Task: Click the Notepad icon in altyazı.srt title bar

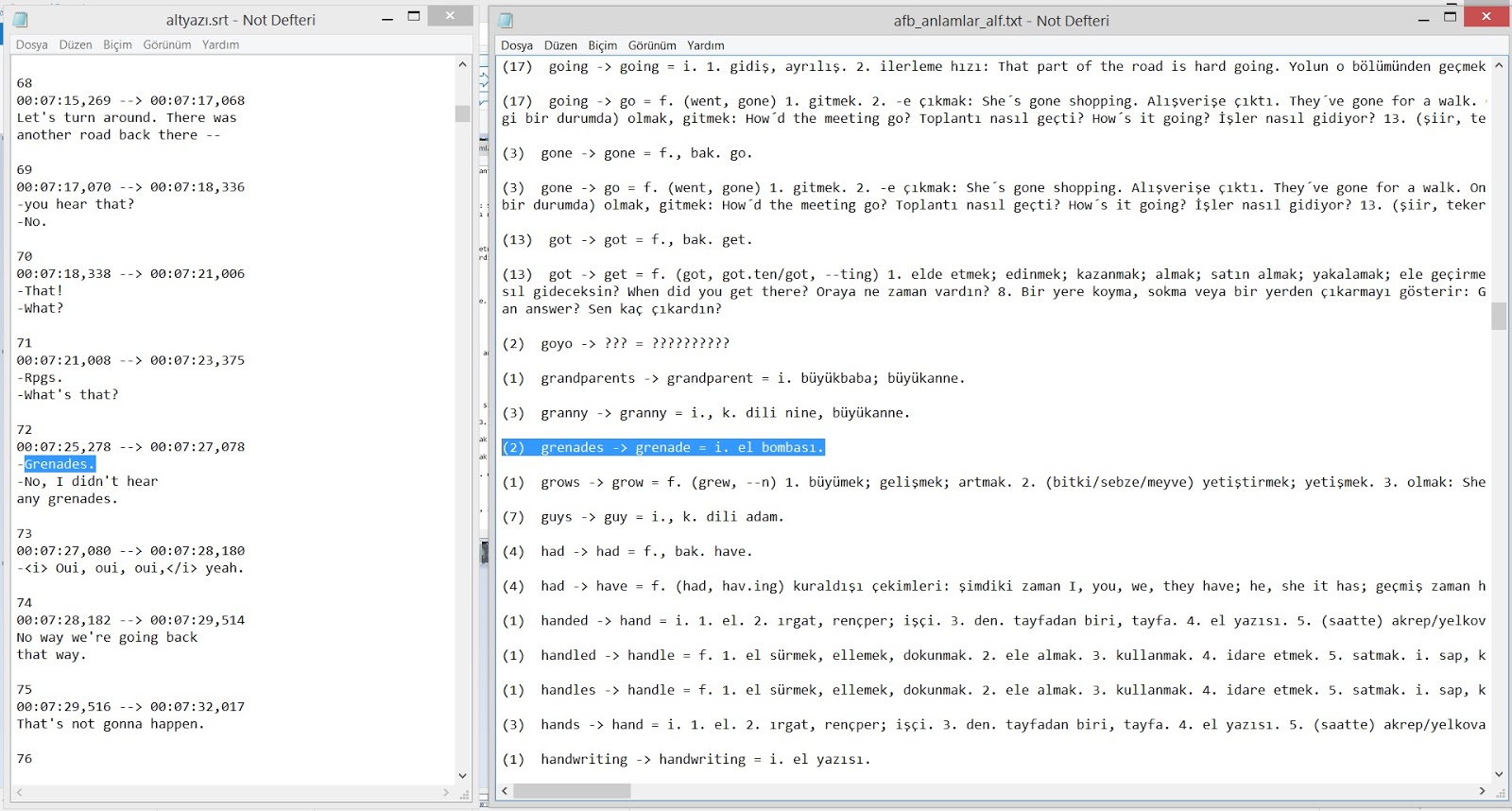Action: pos(21,19)
